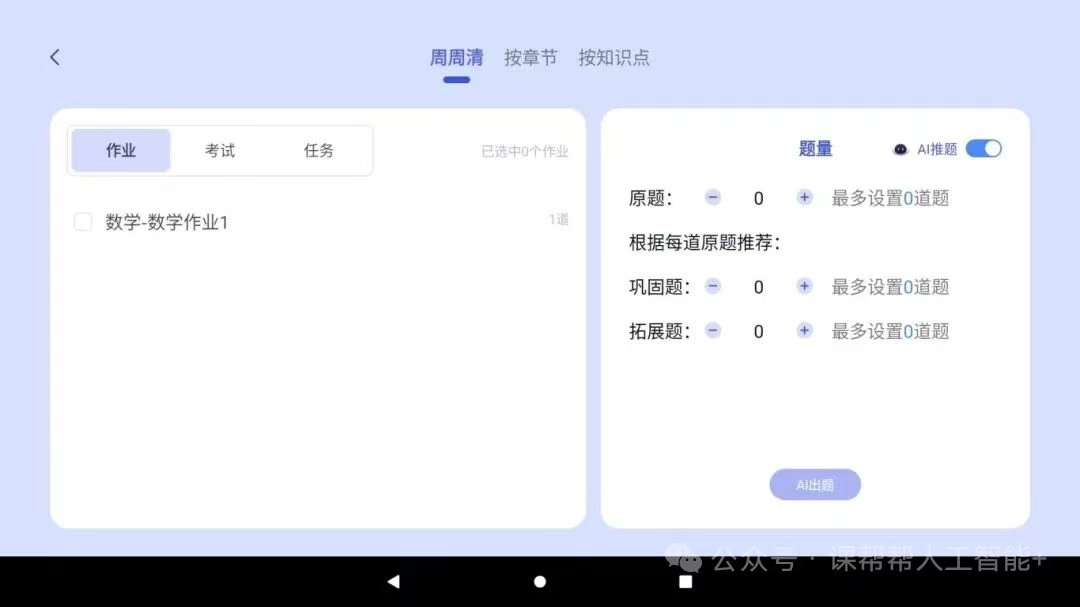This screenshot has height=607, width=1080.
Task: Increase 拓展题 count with plus icon
Action: pyautogui.click(x=804, y=331)
